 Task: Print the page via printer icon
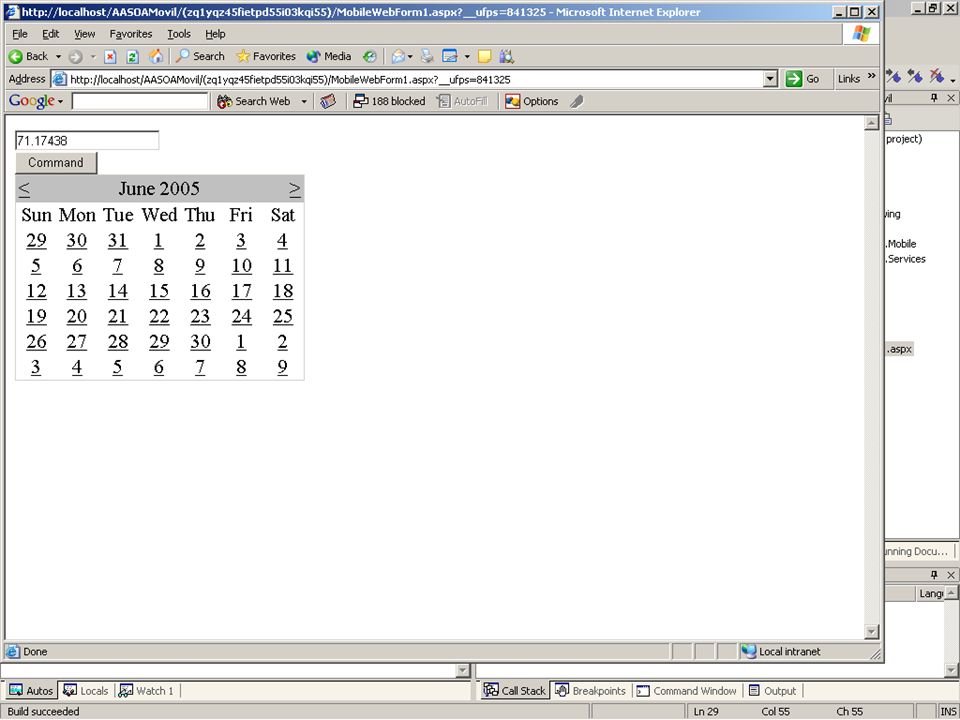(427, 57)
